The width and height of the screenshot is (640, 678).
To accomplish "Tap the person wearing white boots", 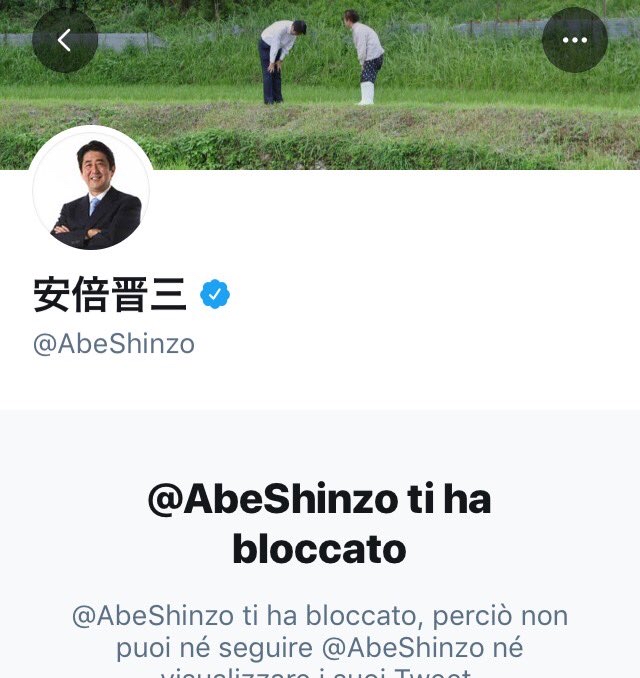I will click(x=365, y=58).
